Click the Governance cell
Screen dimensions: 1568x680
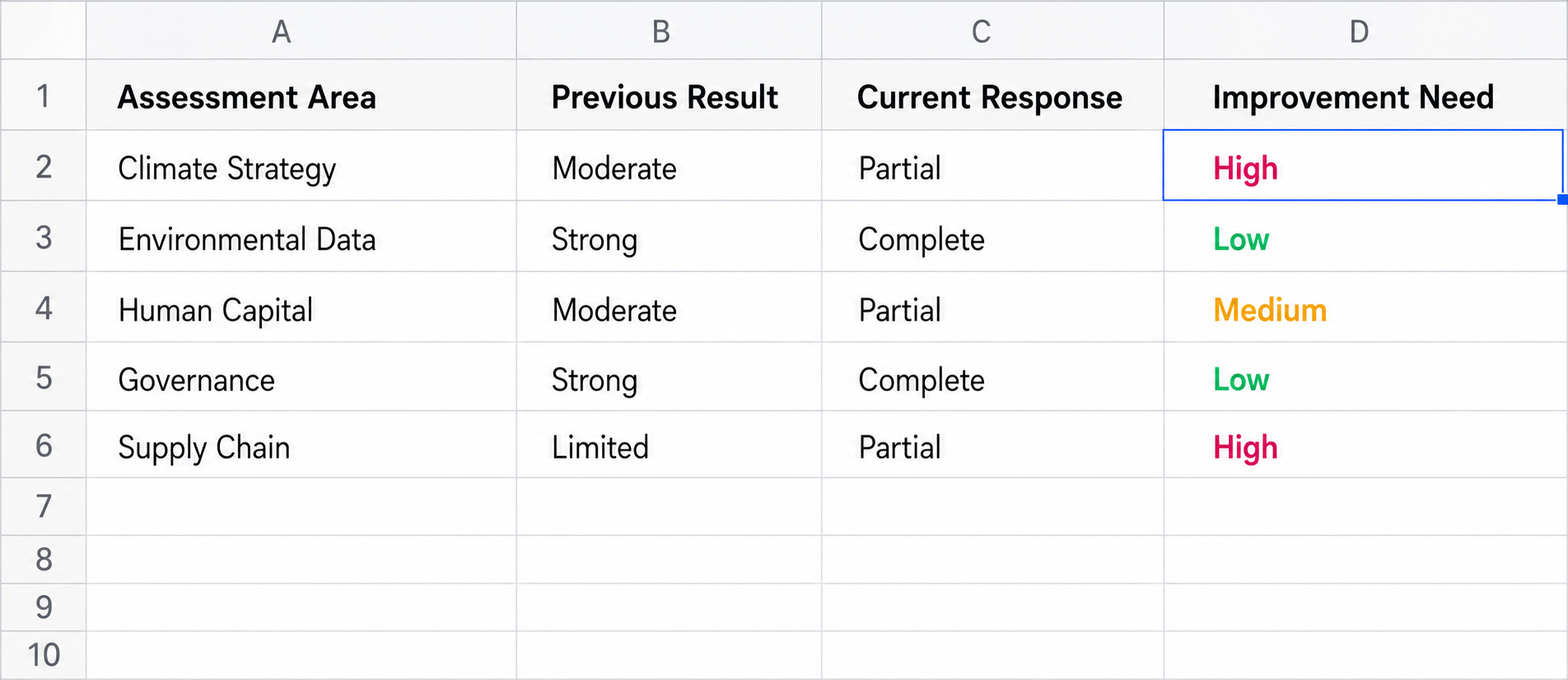[301, 377]
